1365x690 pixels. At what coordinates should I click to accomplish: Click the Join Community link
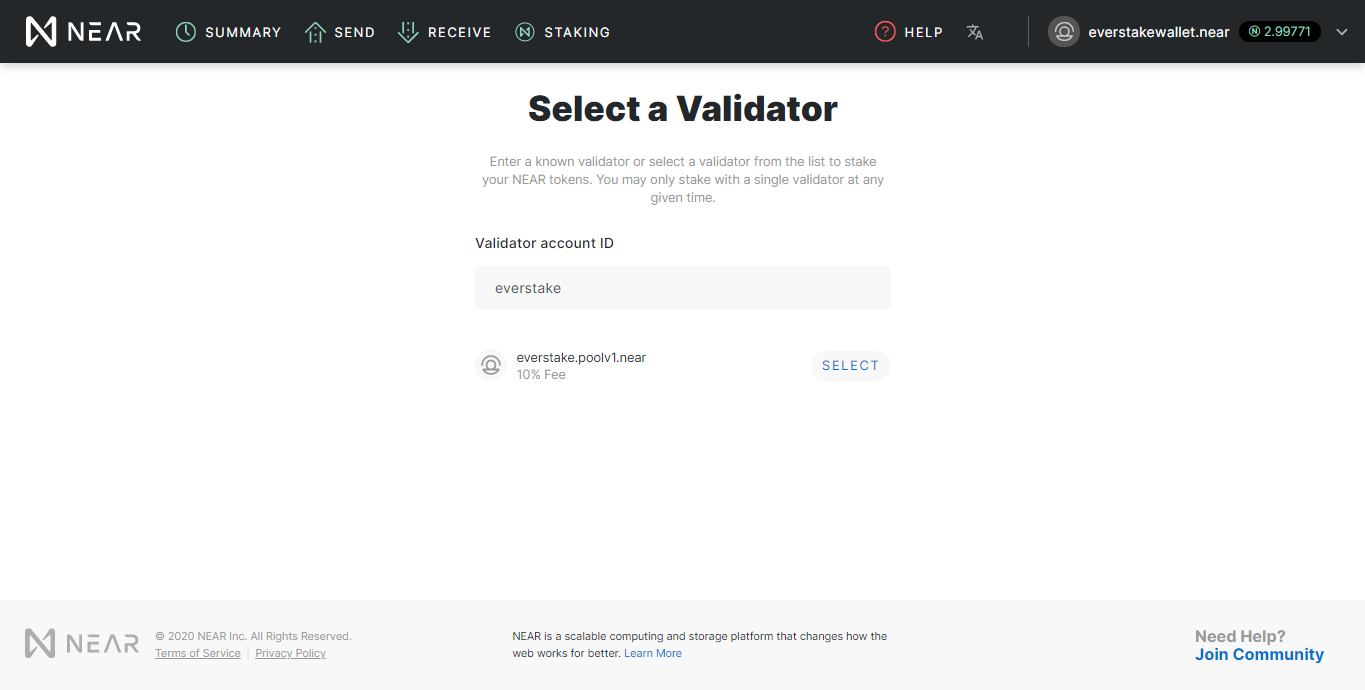(1259, 655)
